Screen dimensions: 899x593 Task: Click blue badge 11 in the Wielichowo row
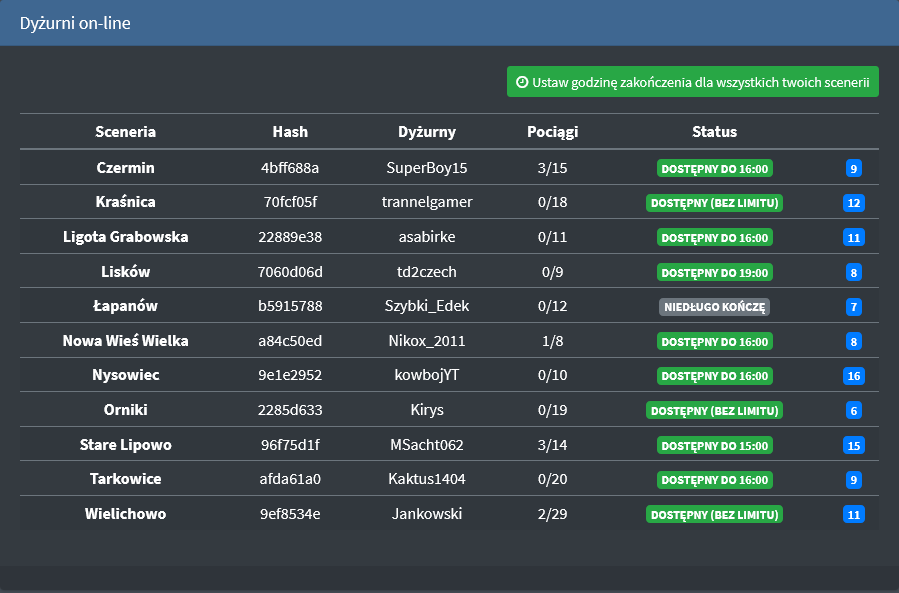point(853,515)
